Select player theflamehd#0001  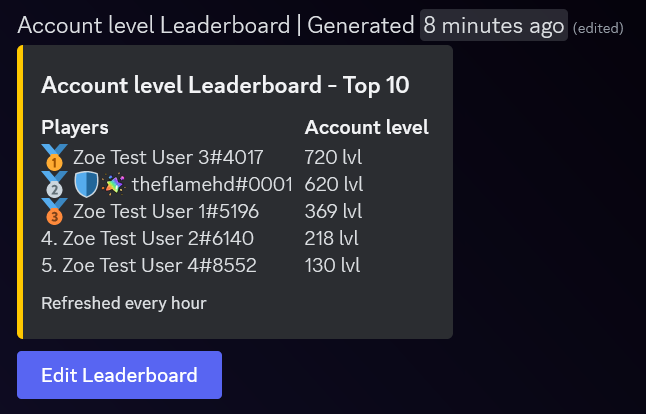[x=212, y=184]
